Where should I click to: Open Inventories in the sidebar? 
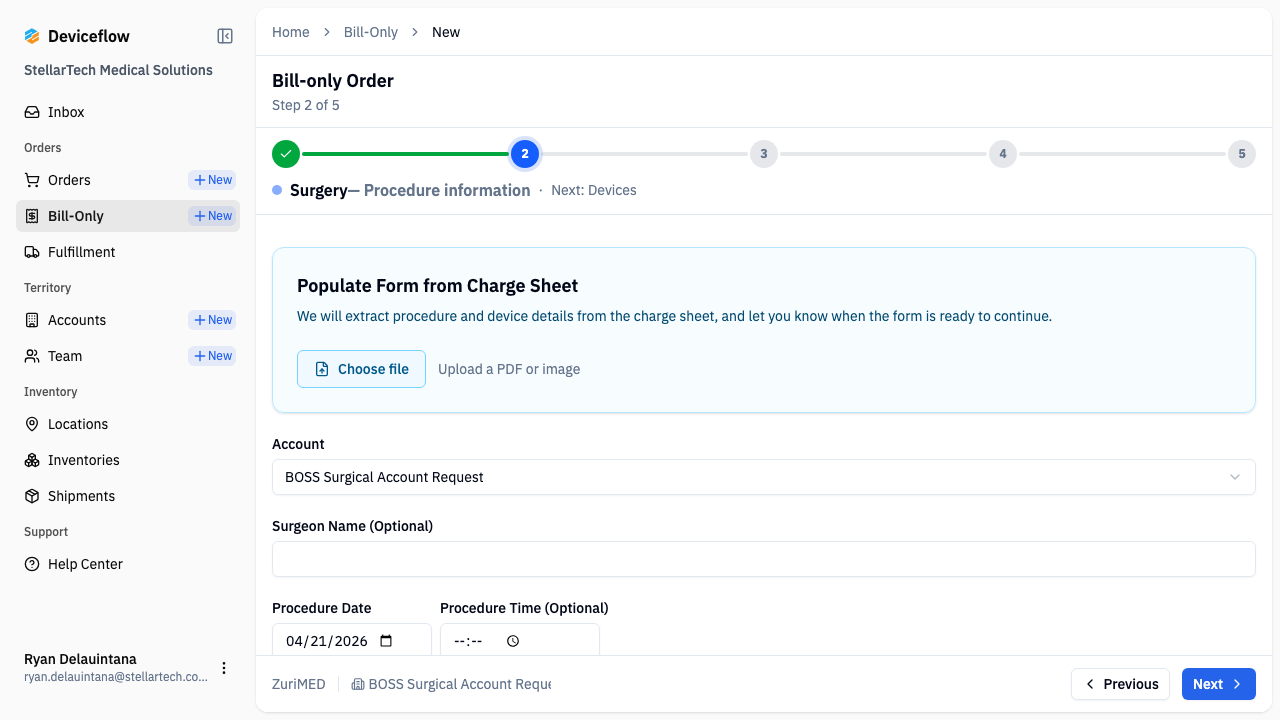point(83,460)
